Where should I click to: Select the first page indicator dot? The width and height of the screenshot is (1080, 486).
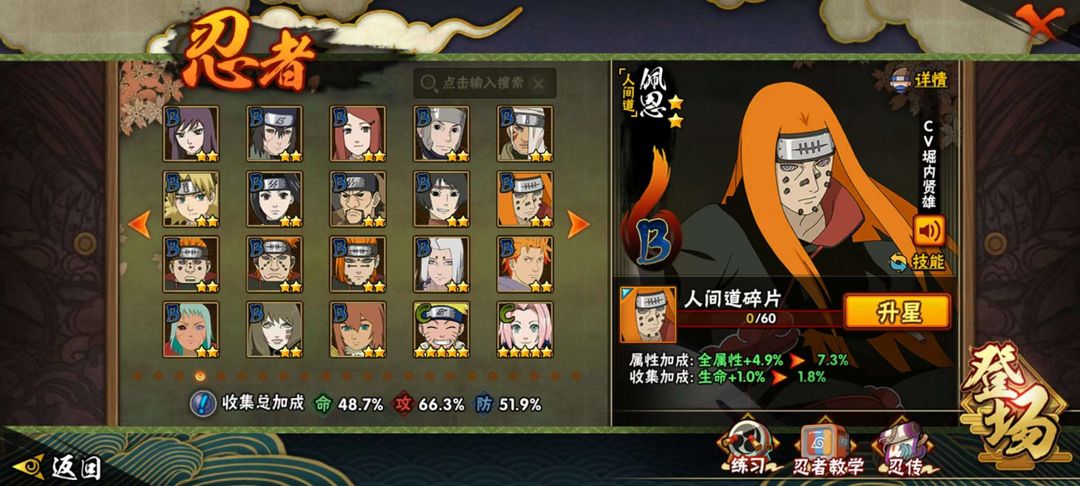click(138, 376)
